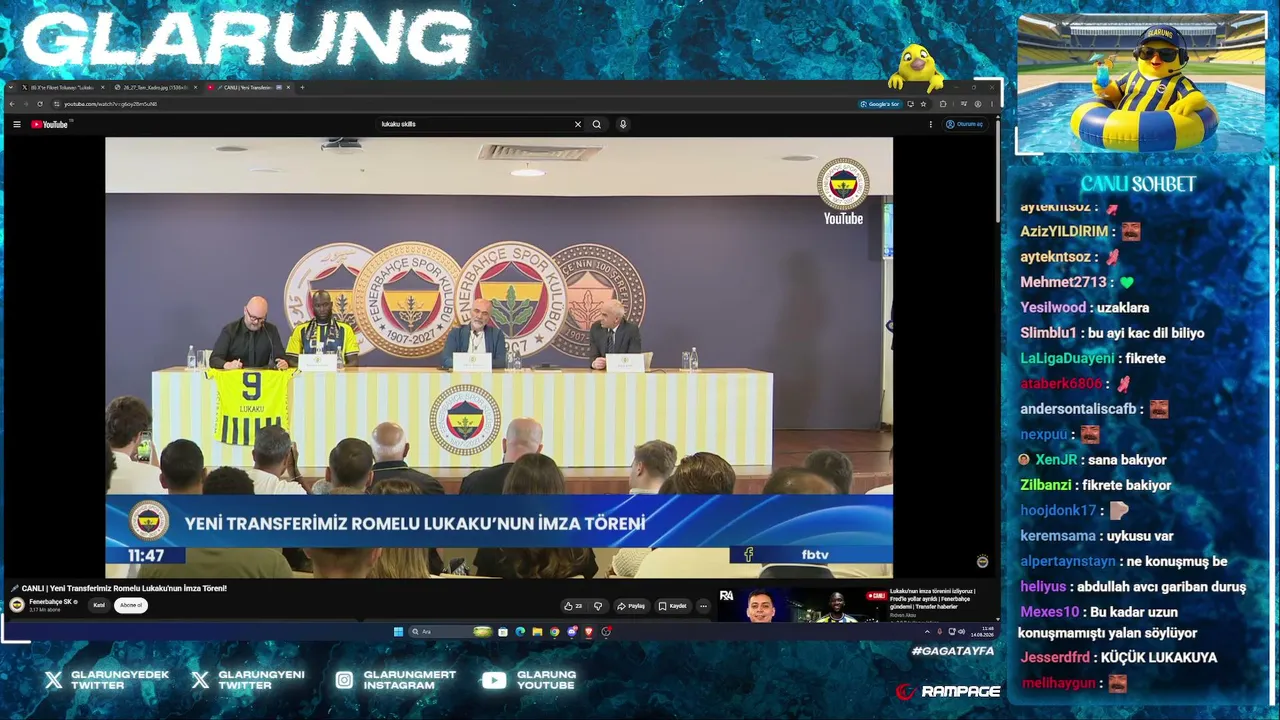The height and width of the screenshot is (720, 1280).
Task: Switch to the X 'Lukaku' browser tab
Action: [62, 87]
